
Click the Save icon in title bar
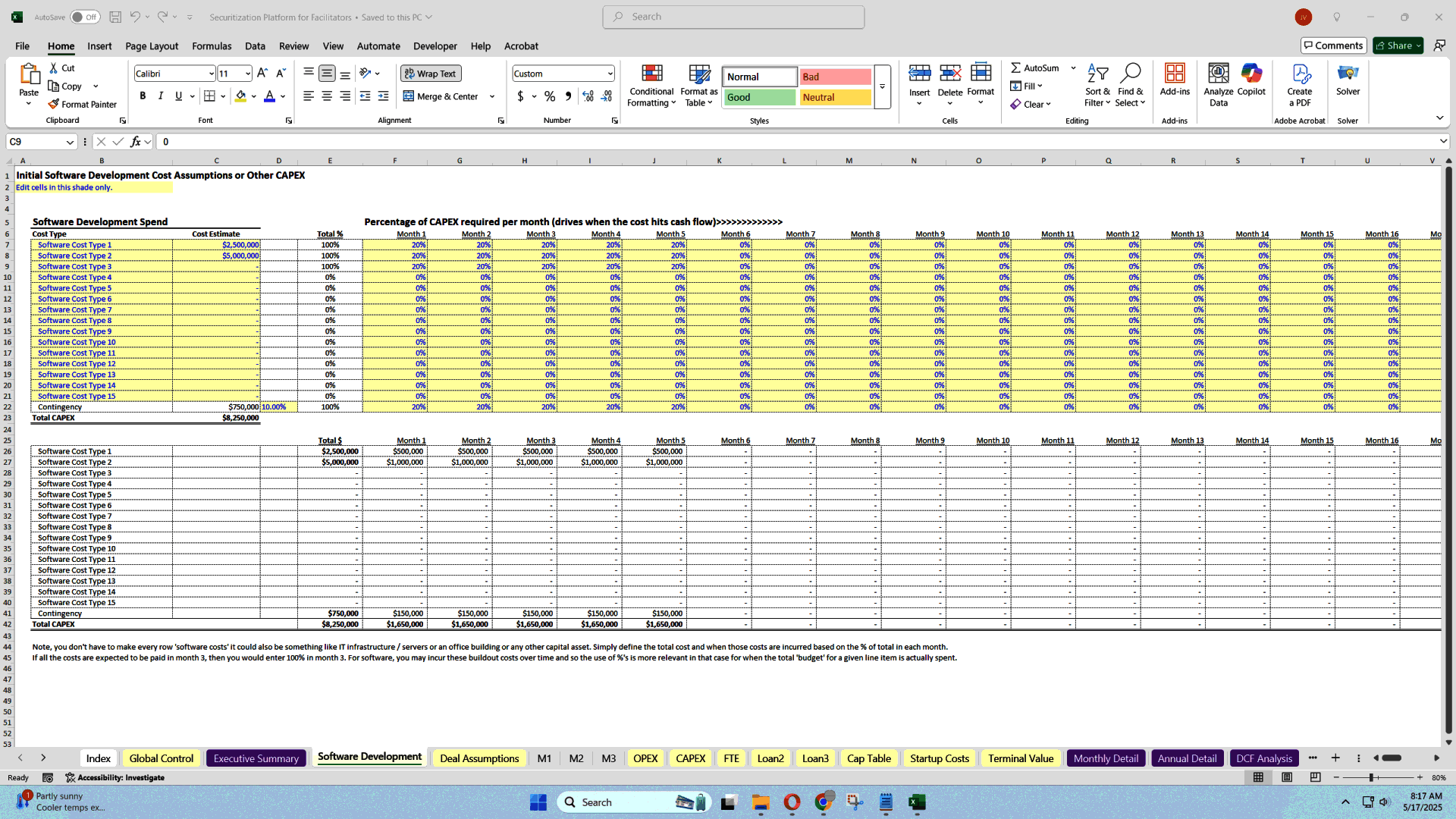pos(115,17)
